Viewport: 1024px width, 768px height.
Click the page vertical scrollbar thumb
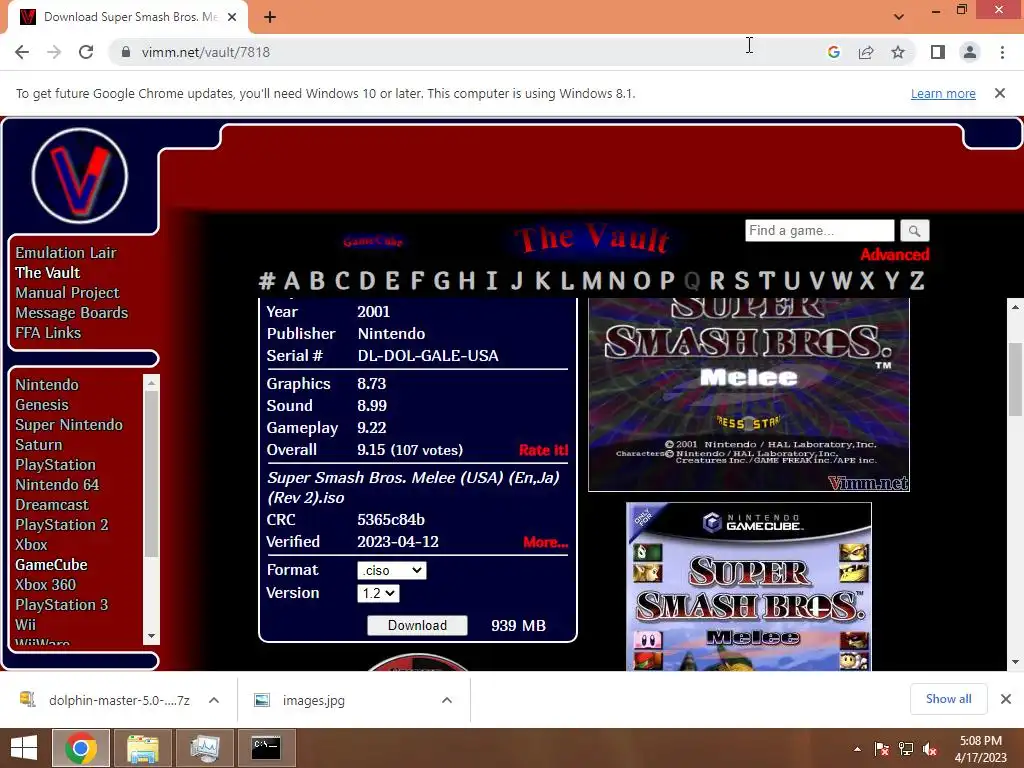(x=1015, y=379)
